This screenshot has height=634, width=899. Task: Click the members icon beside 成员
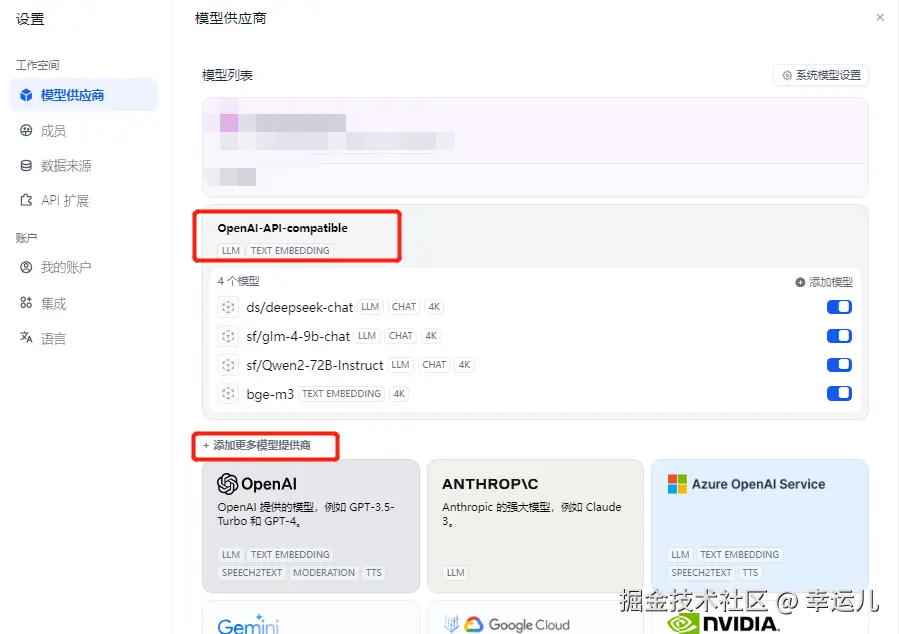pos(26,131)
